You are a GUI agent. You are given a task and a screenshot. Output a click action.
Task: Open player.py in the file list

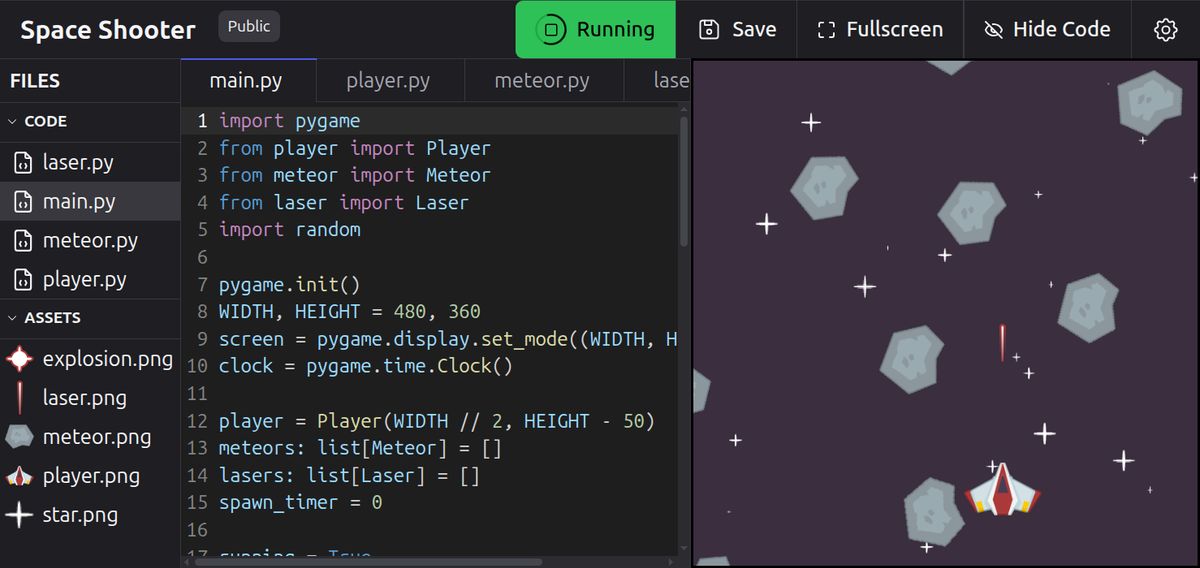(90, 279)
